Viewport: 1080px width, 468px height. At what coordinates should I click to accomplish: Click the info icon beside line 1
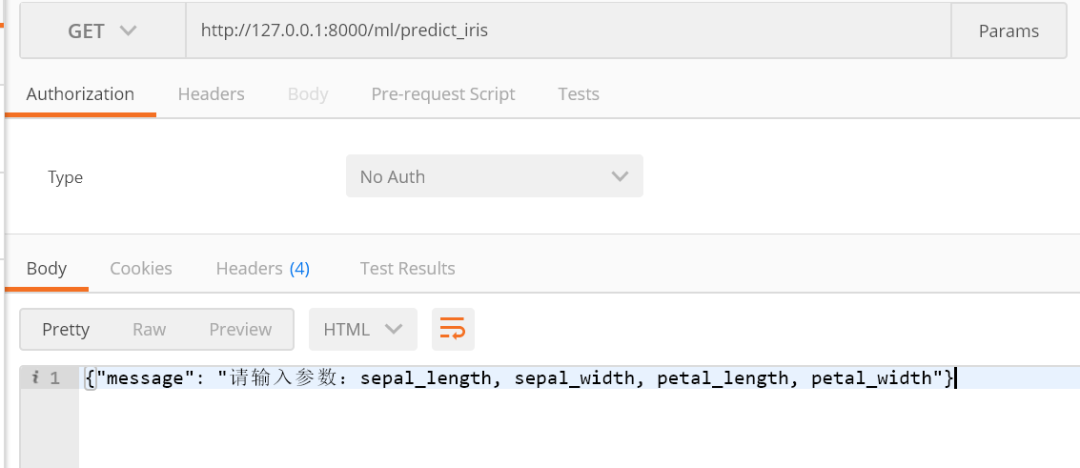point(34,378)
